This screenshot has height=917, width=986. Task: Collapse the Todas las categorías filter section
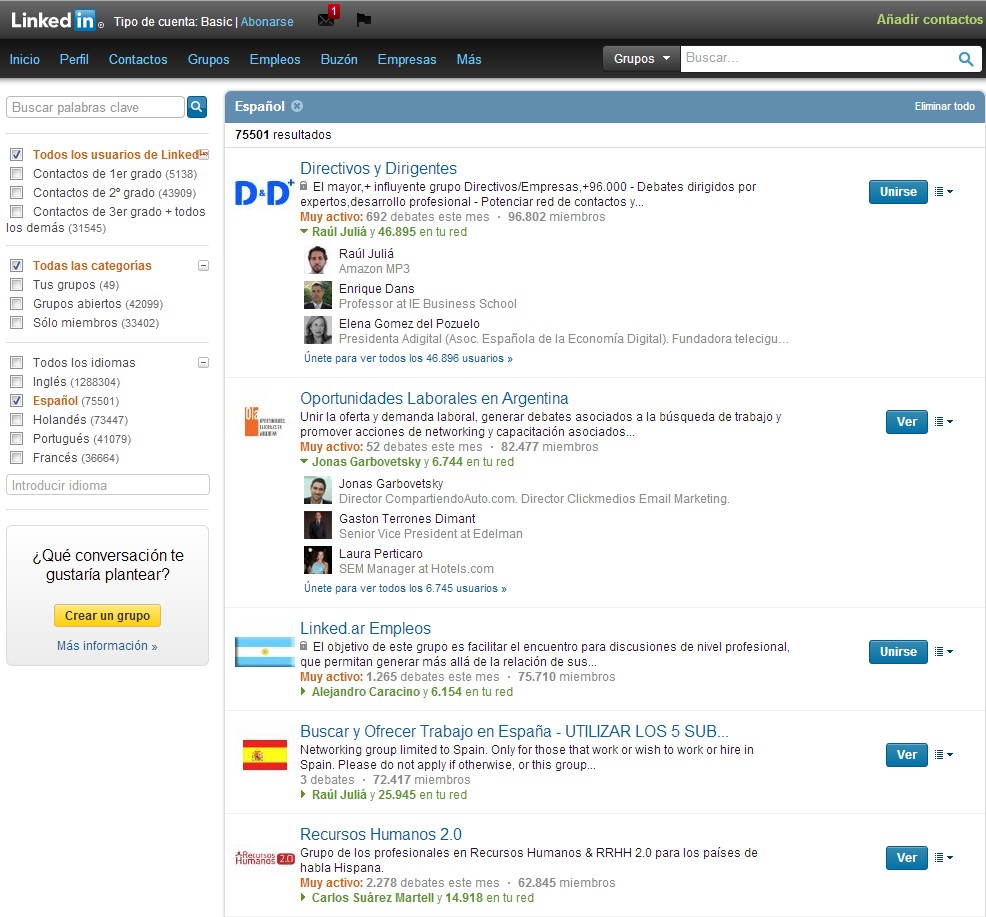tap(203, 265)
